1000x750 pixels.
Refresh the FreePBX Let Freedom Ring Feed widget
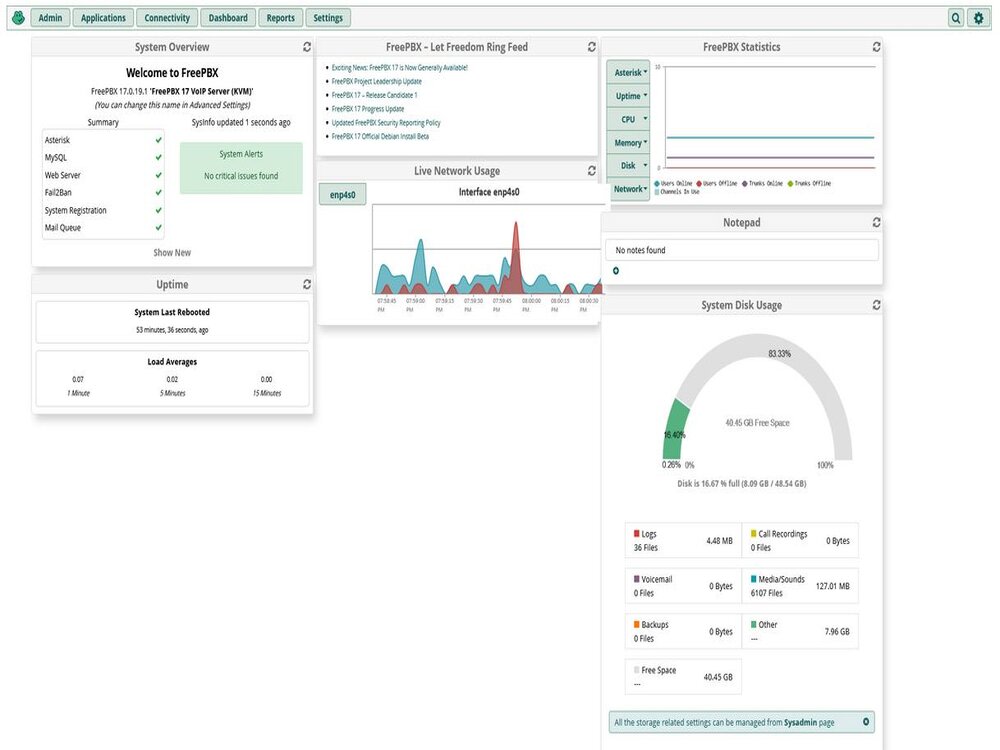[x=591, y=47]
